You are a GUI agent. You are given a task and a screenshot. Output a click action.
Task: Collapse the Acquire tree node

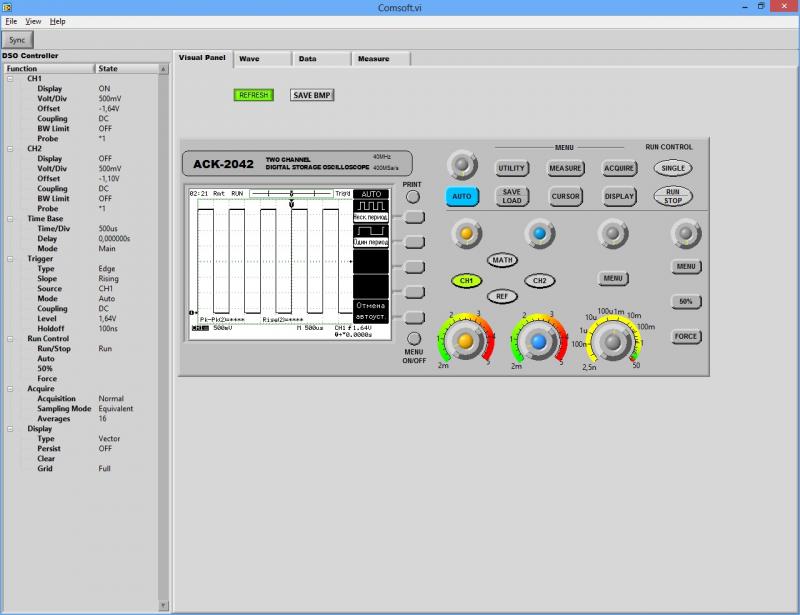coord(10,389)
